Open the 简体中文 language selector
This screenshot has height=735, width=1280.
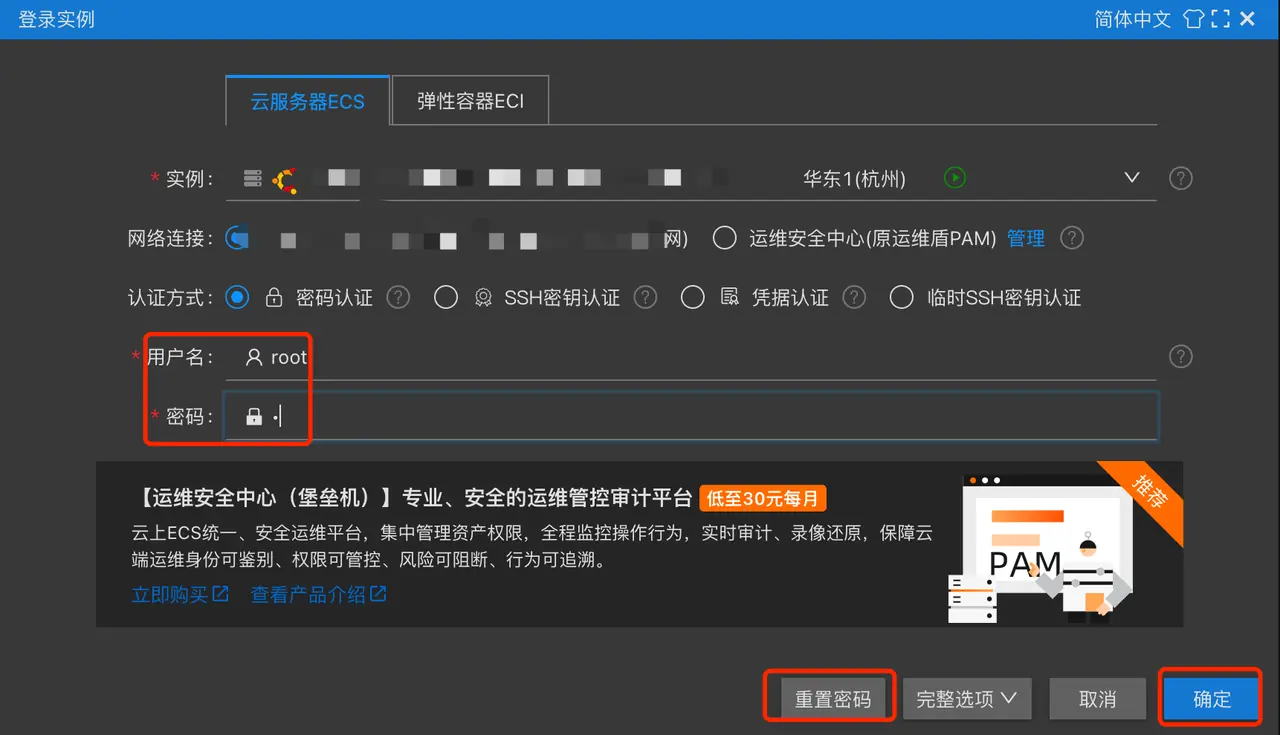[x=1132, y=18]
